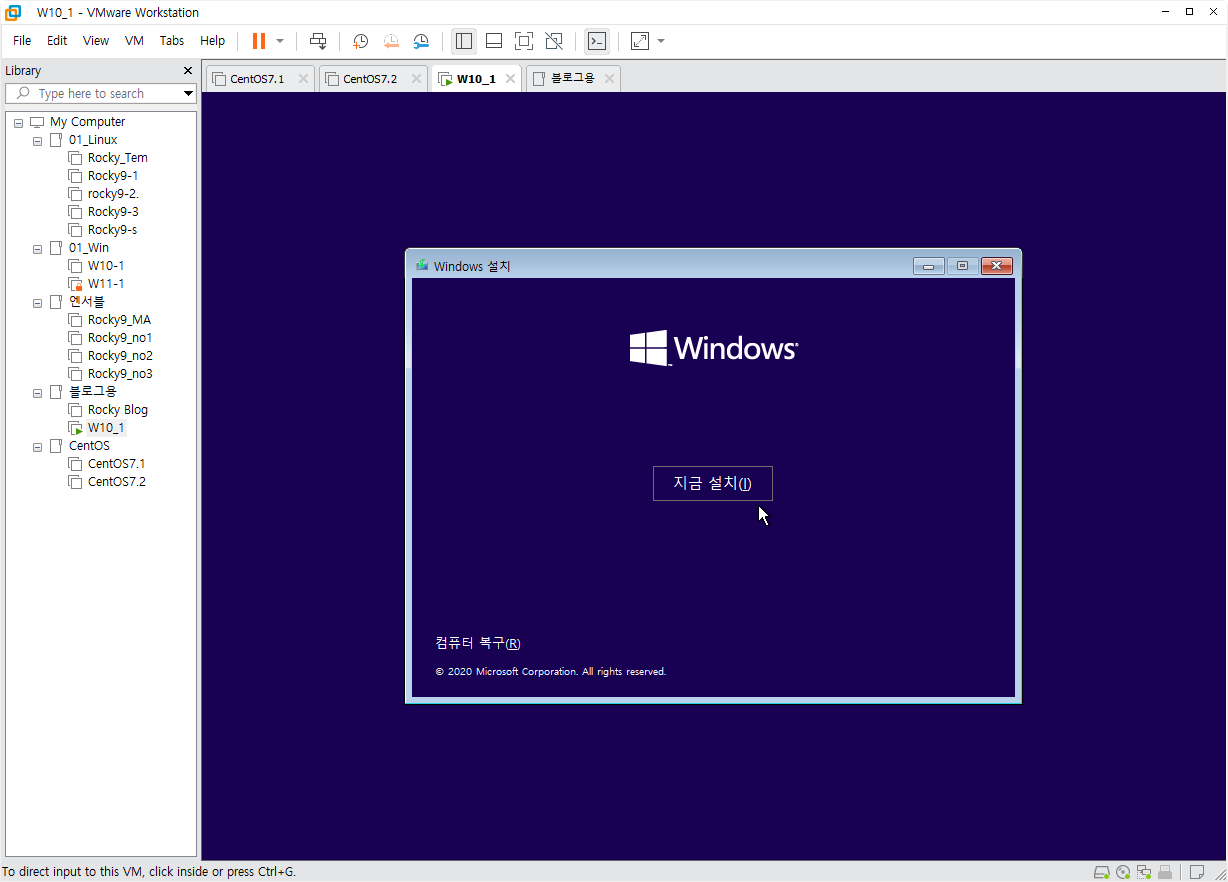The width and height of the screenshot is (1228, 882).
Task: Open the File menu
Action: pos(22,41)
